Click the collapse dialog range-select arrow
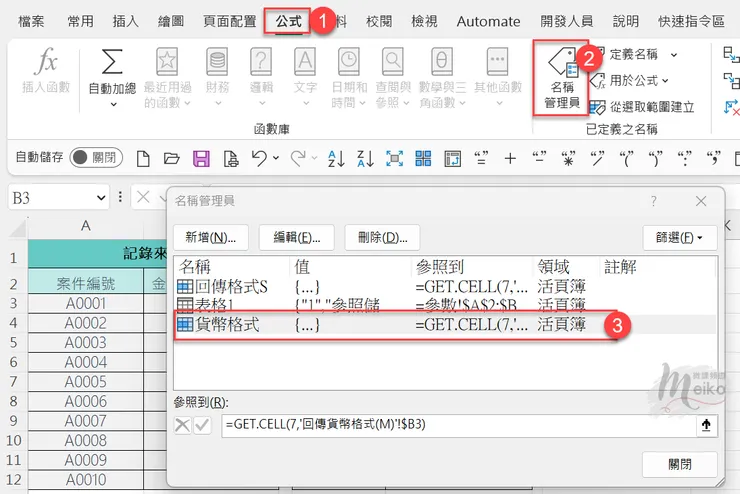740x494 pixels. click(706, 425)
